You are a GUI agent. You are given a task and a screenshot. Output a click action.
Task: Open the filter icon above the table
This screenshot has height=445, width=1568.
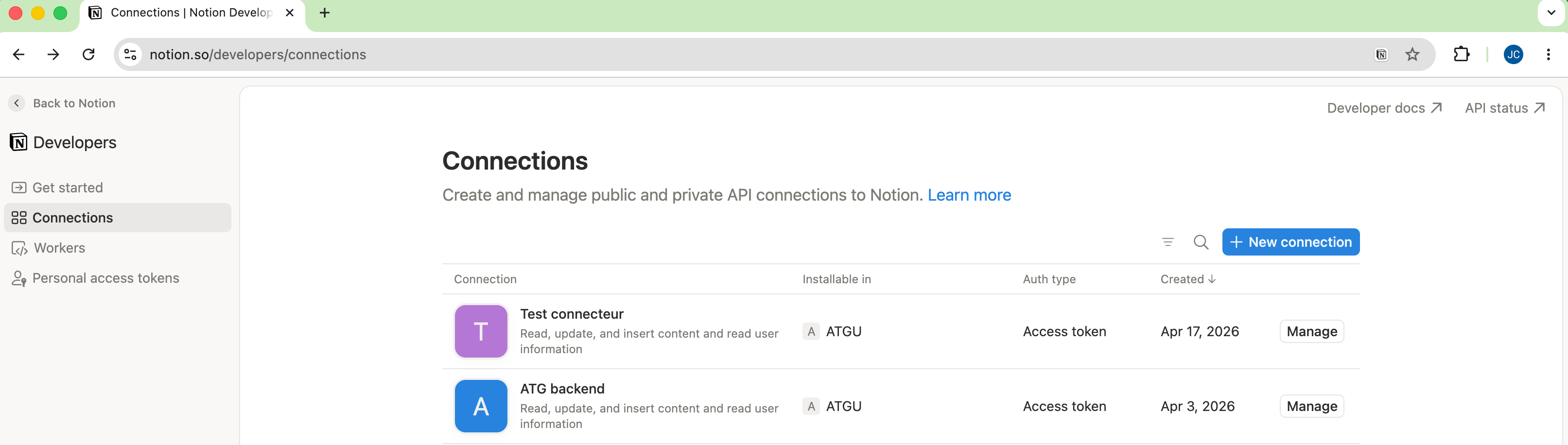tap(1167, 242)
